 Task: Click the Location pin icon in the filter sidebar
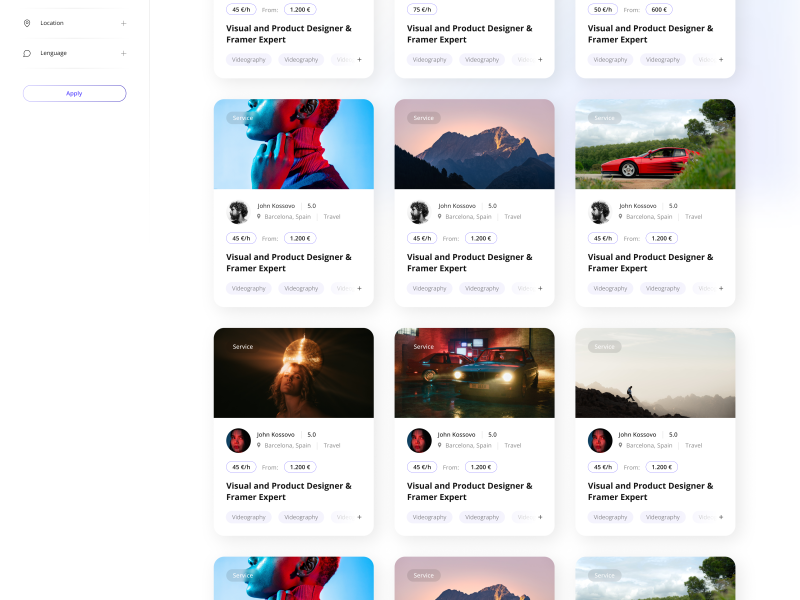point(27,23)
